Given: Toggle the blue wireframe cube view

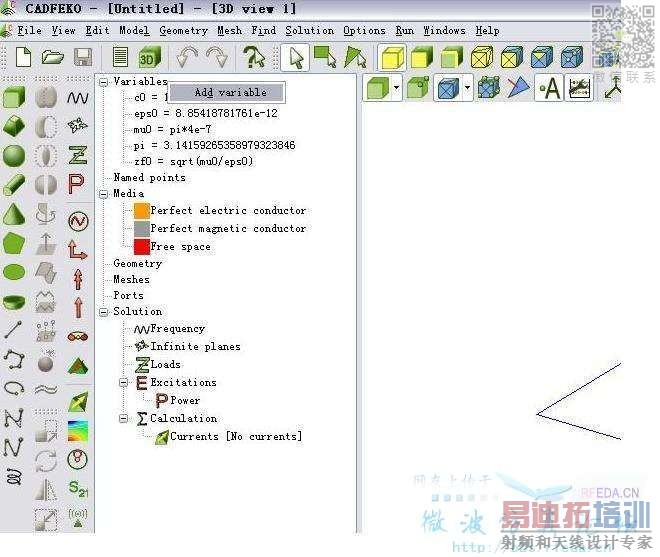Looking at the screenshot, I should click(x=572, y=57).
